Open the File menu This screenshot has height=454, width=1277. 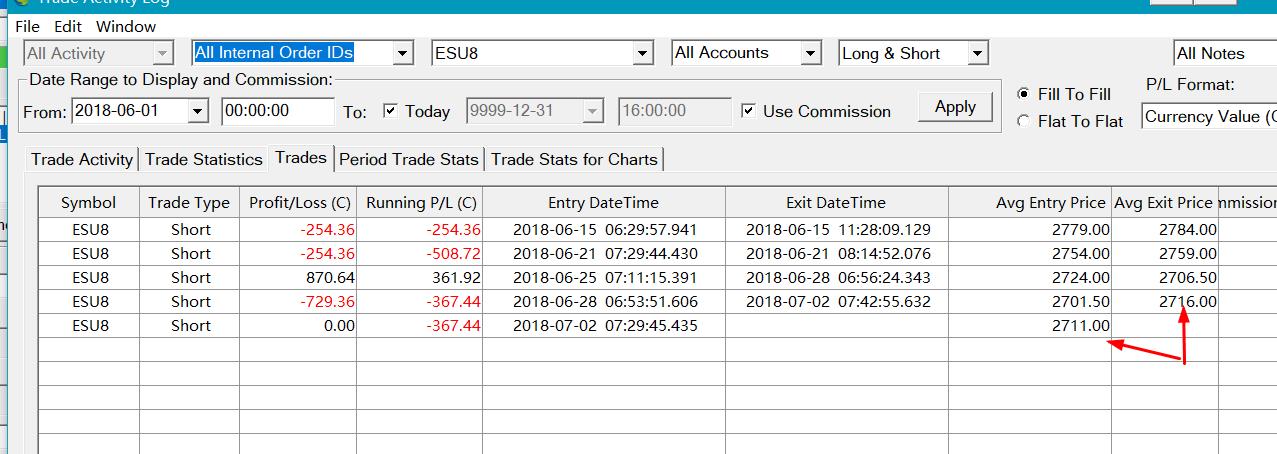click(x=27, y=26)
